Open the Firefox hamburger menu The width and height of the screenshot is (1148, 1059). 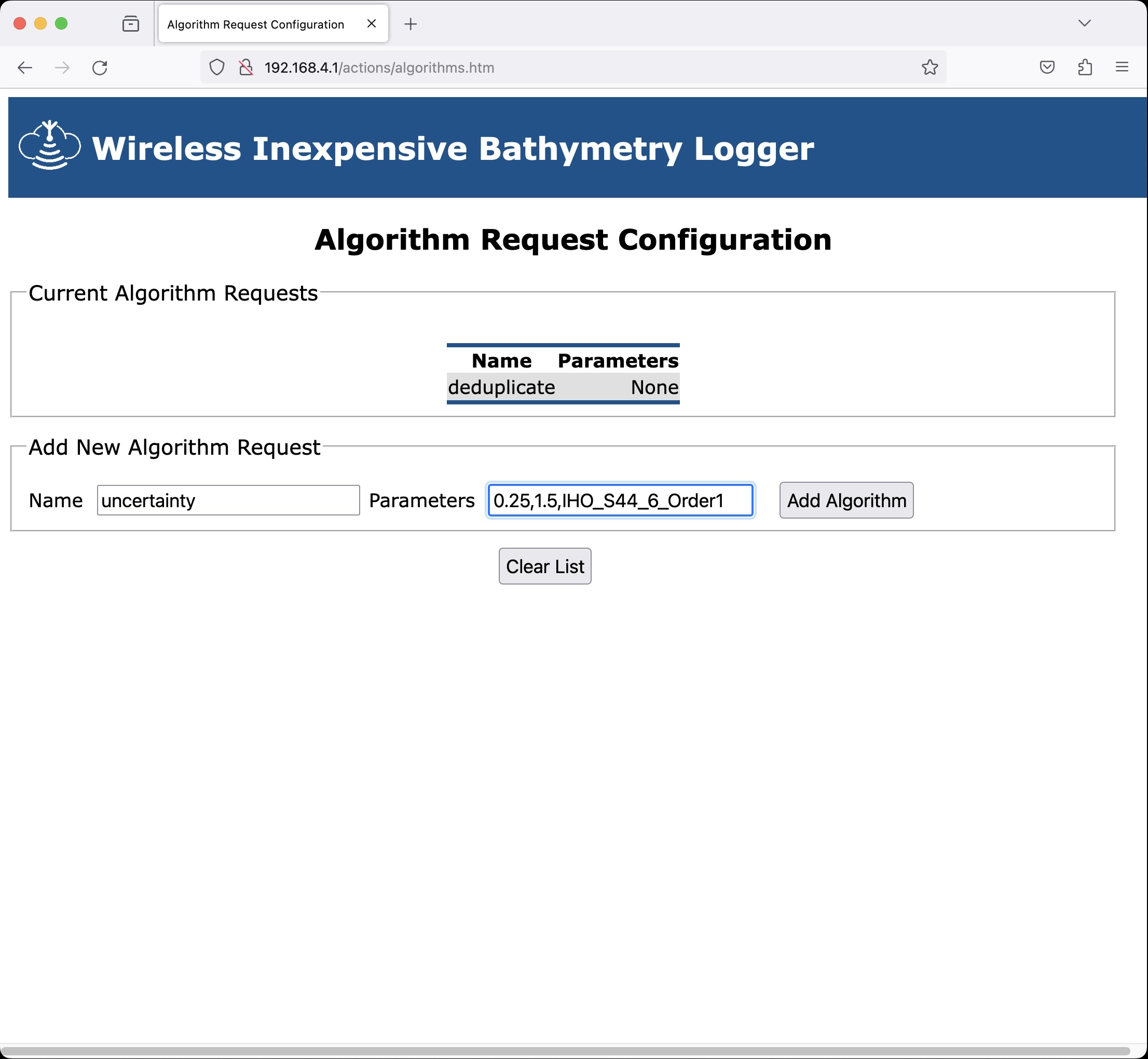(1122, 67)
